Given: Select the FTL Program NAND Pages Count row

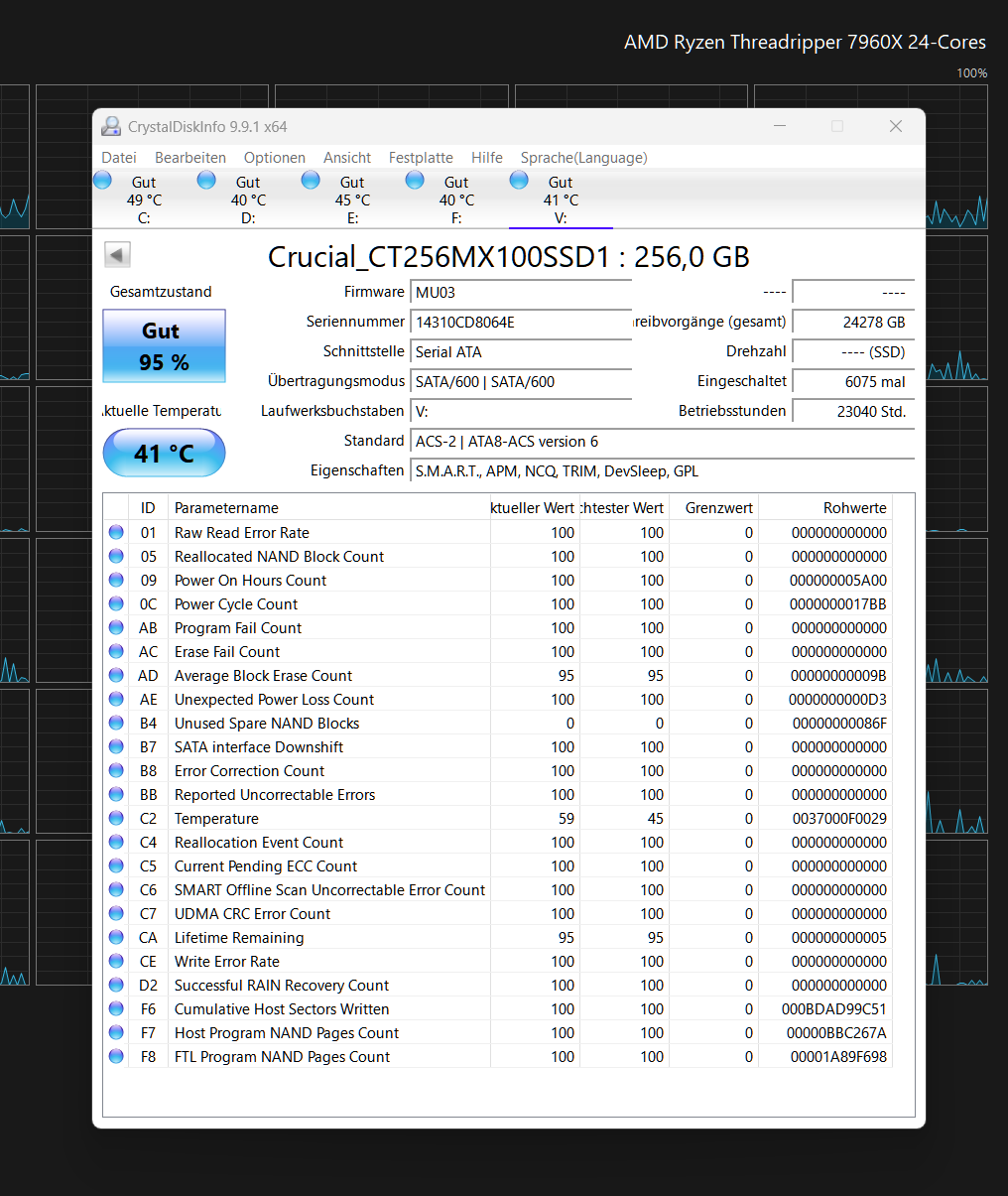Looking at the screenshot, I should (498, 1057).
